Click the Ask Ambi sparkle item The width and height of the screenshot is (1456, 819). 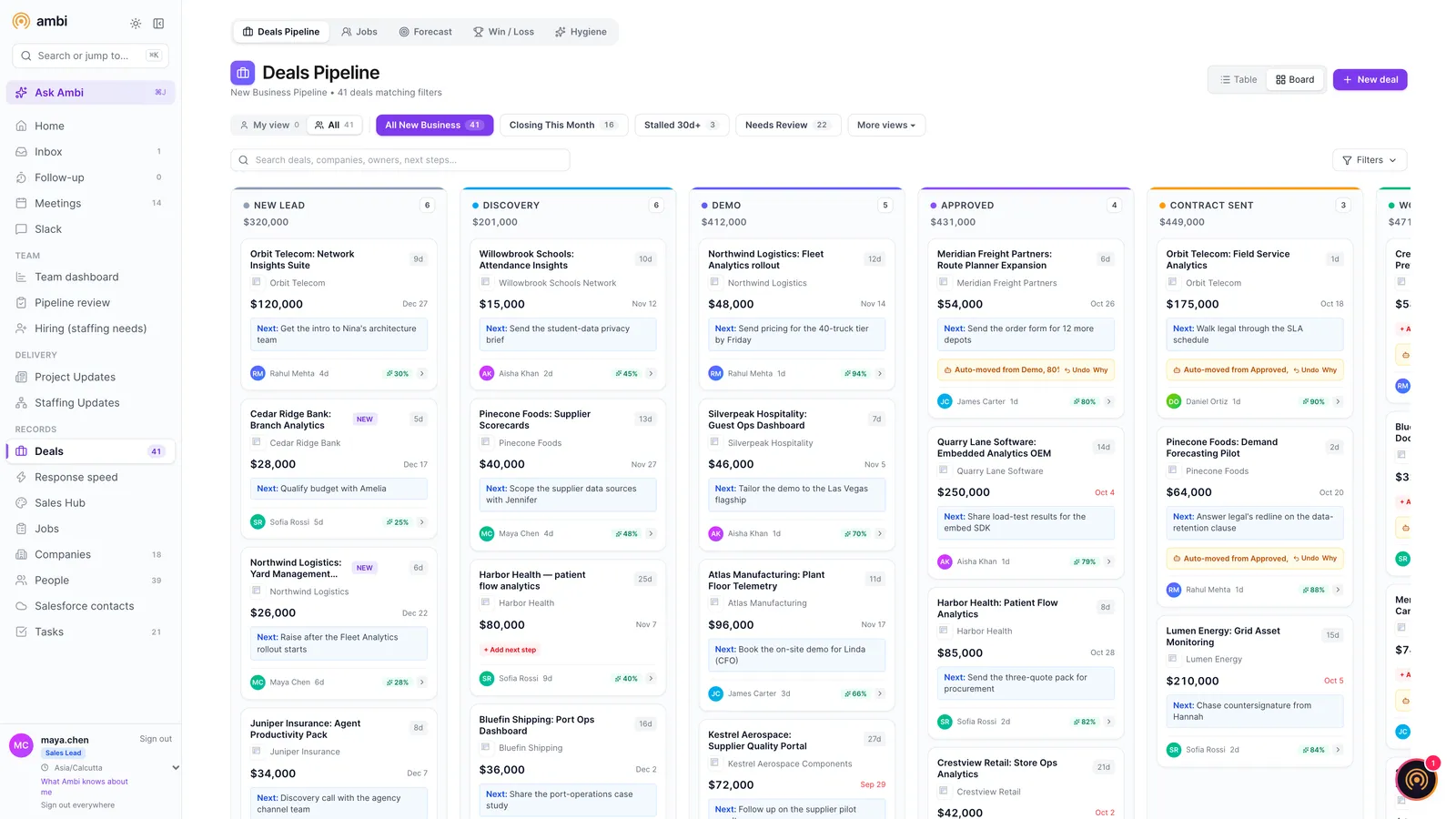pyautogui.click(x=90, y=93)
